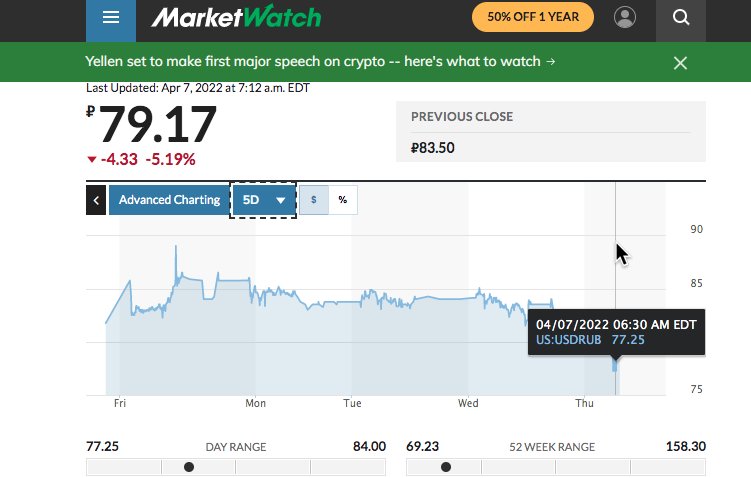Click the Fri axis label
Image resolution: width=751 pixels, height=478 pixels.
[120, 403]
